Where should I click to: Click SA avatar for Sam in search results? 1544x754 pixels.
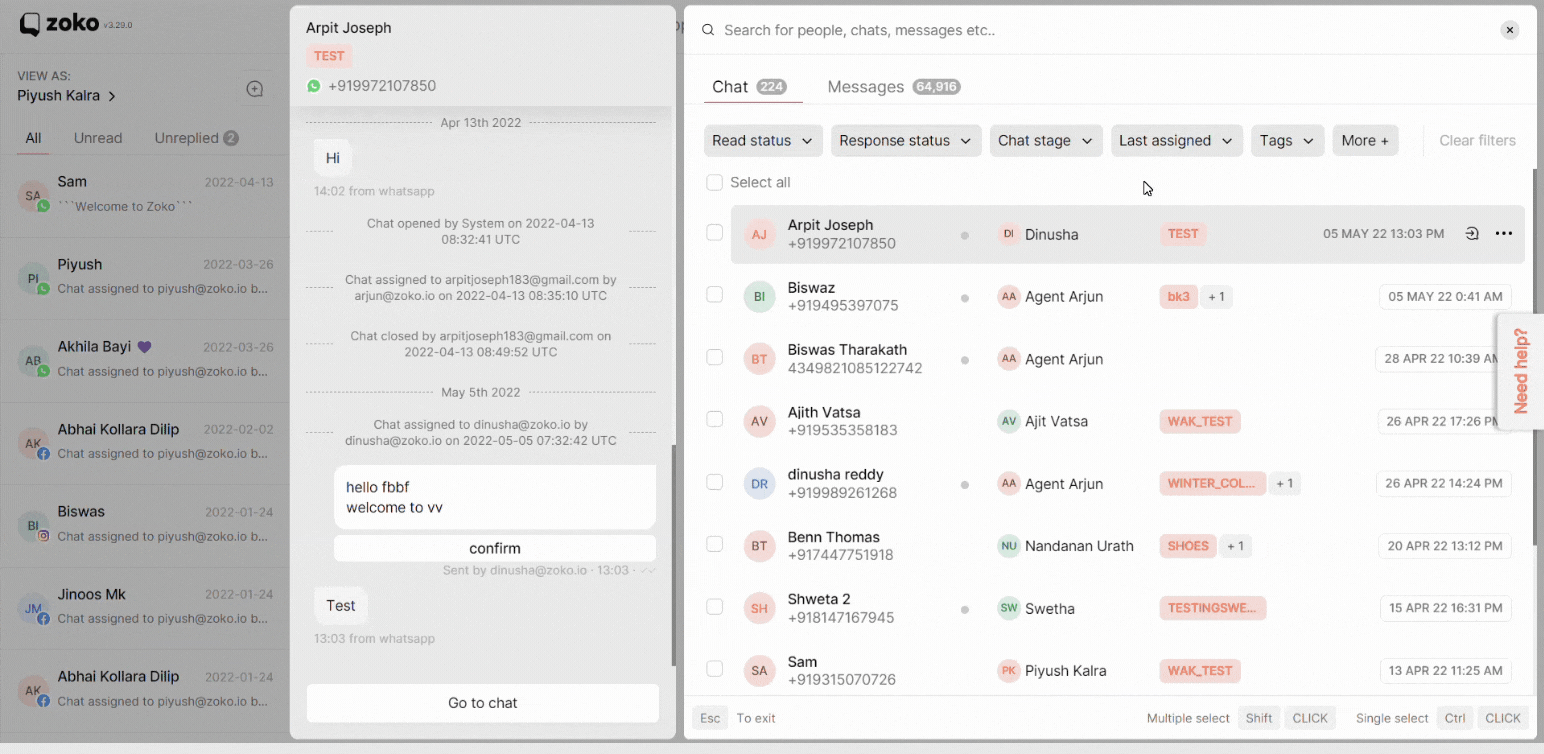tap(759, 671)
